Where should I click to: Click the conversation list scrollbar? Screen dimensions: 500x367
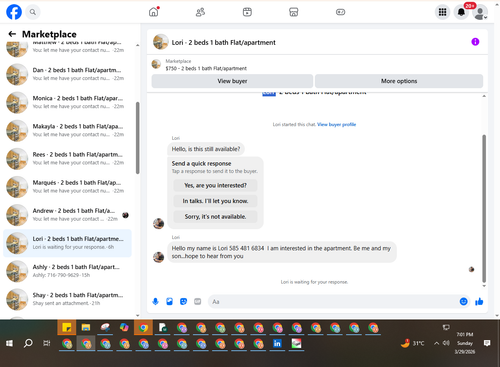point(138,138)
